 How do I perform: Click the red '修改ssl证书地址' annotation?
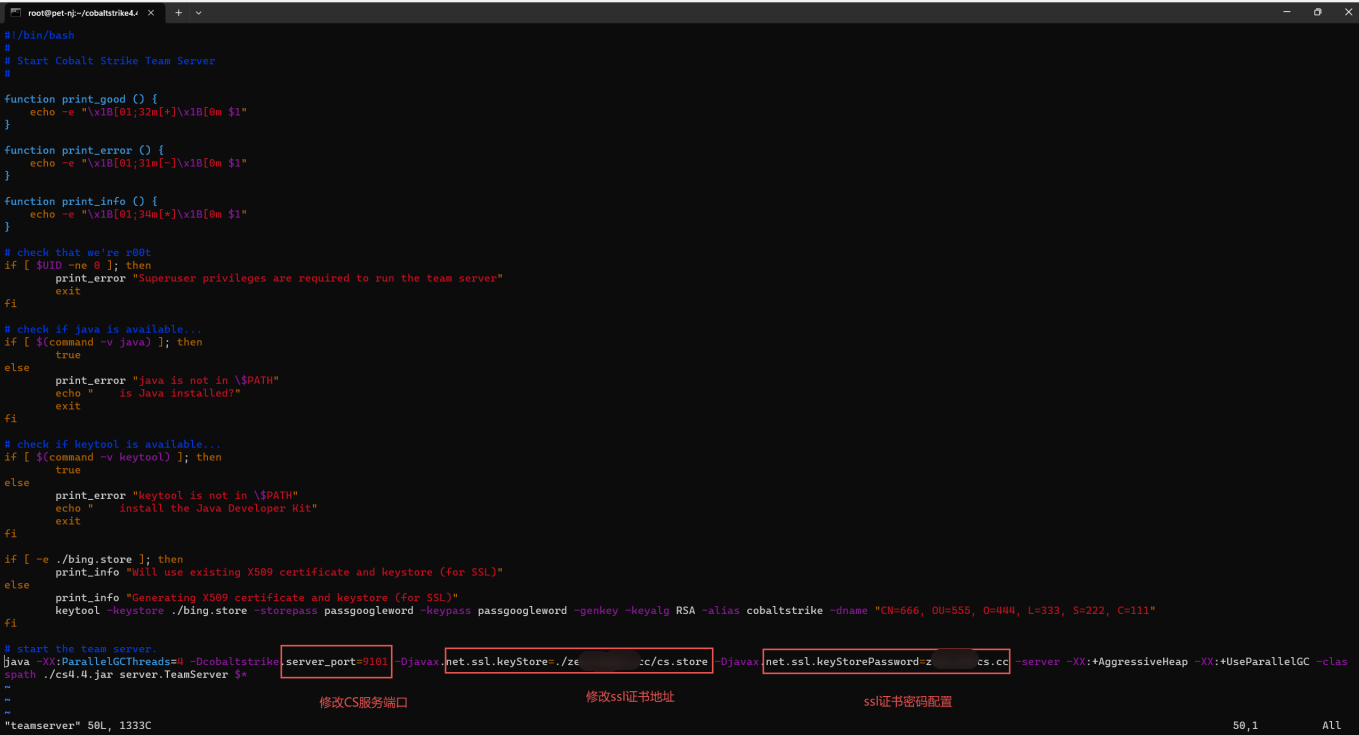pyautogui.click(x=630, y=697)
